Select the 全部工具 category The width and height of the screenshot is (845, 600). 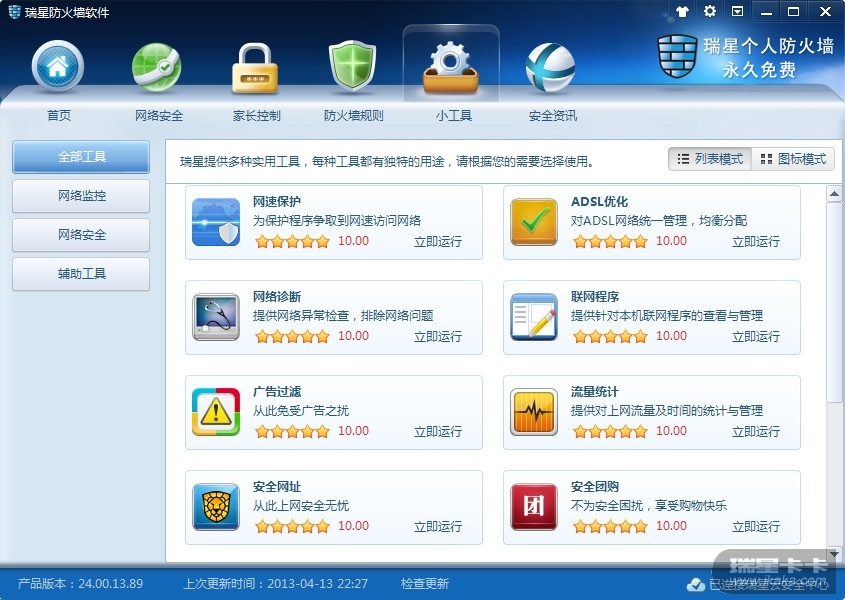[81, 157]
